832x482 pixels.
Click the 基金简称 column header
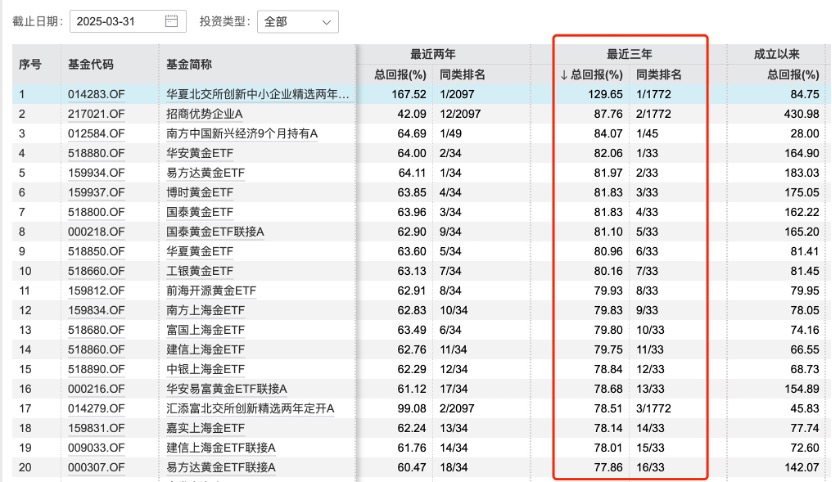pyautogui.click(x=190, y=64)
